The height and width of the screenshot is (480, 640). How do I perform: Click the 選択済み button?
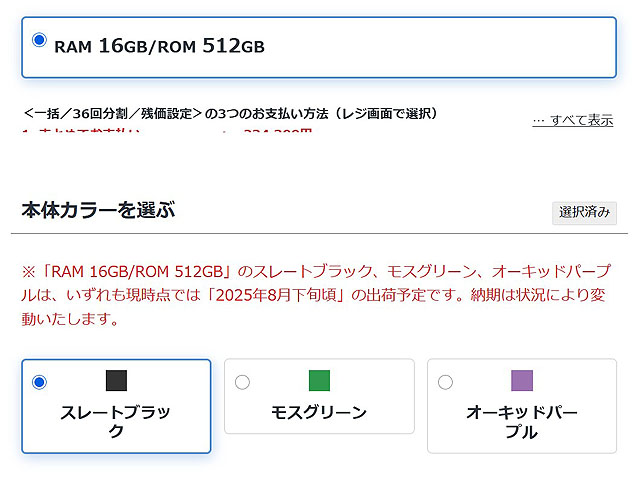[585, 212]
